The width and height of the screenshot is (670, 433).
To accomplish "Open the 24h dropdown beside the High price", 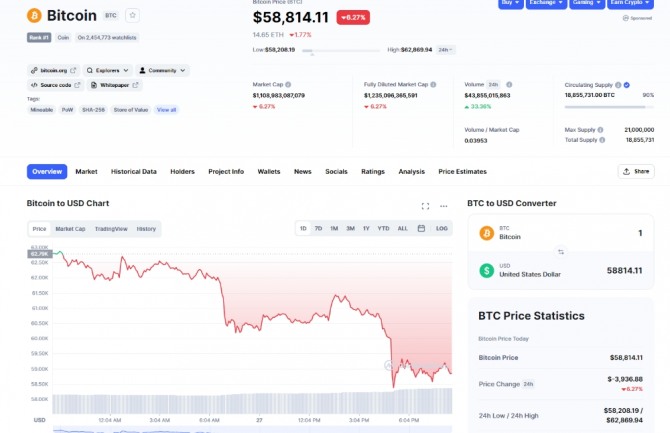I will point(445,49).
